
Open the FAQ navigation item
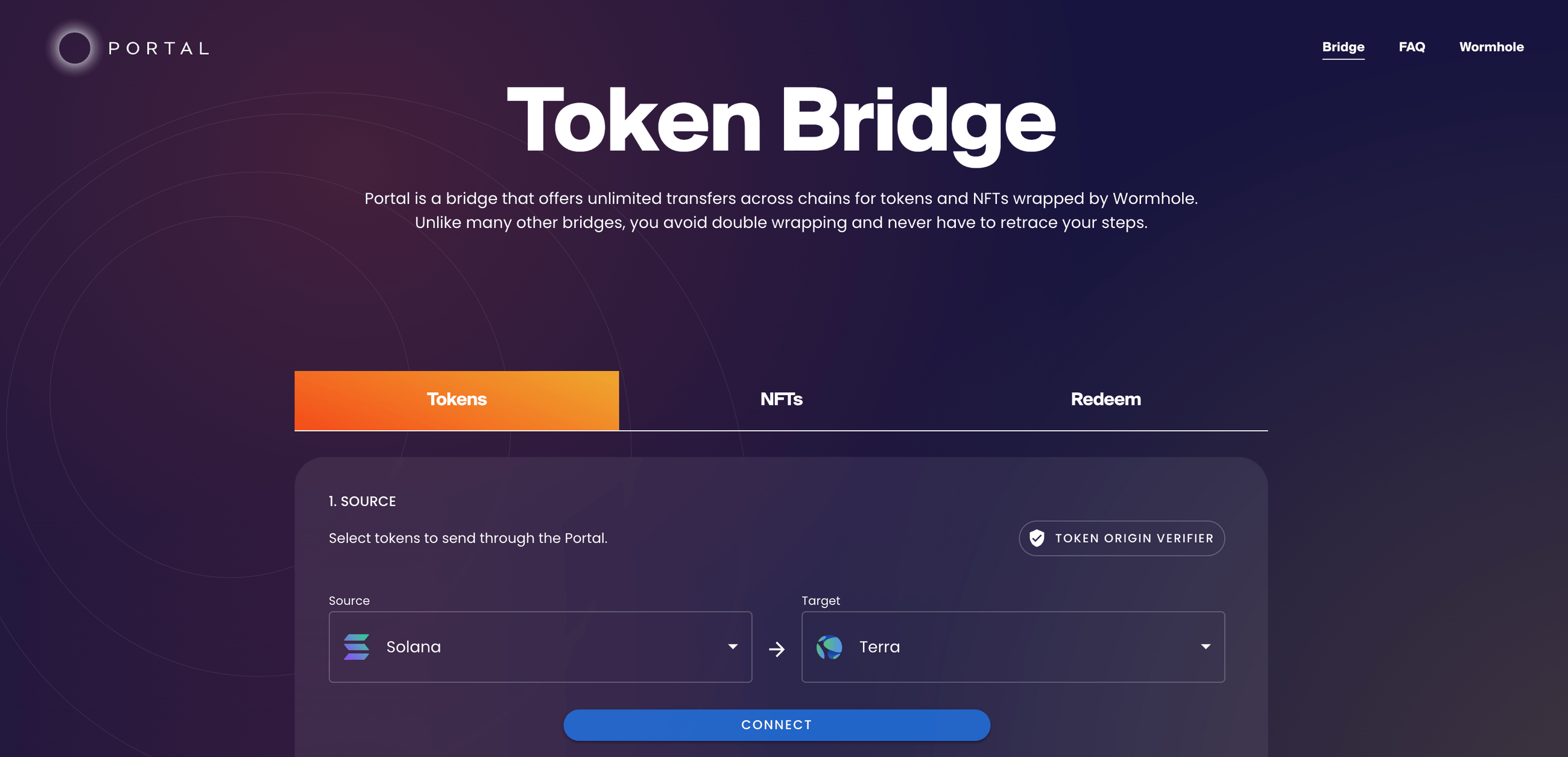click(x=1412, y=47)
